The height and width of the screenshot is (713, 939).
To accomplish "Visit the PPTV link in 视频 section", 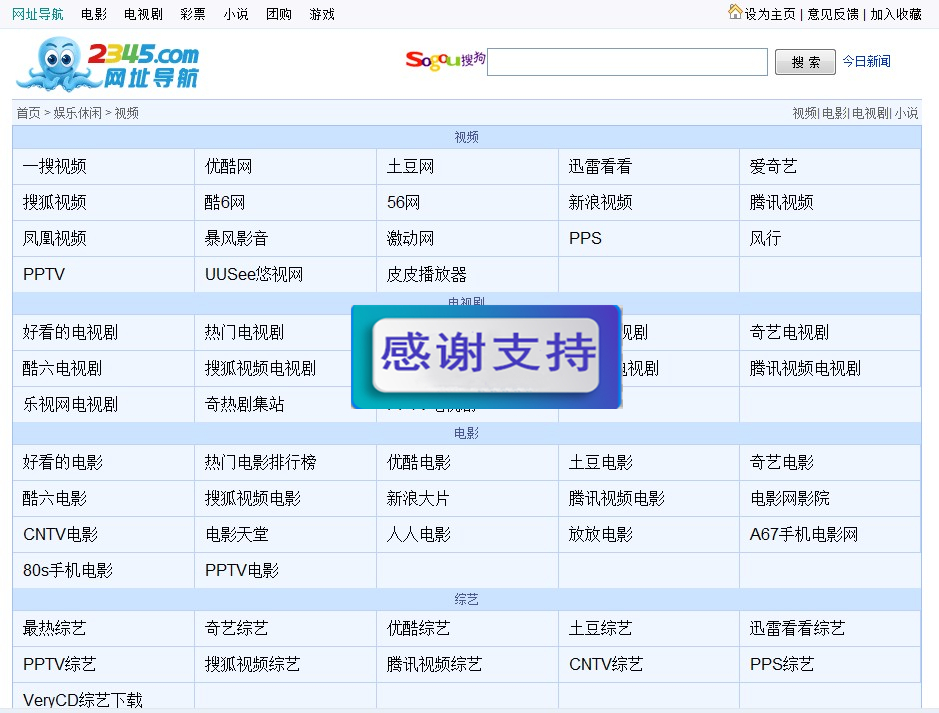I will pyautogui.click(x=44, y=274).
